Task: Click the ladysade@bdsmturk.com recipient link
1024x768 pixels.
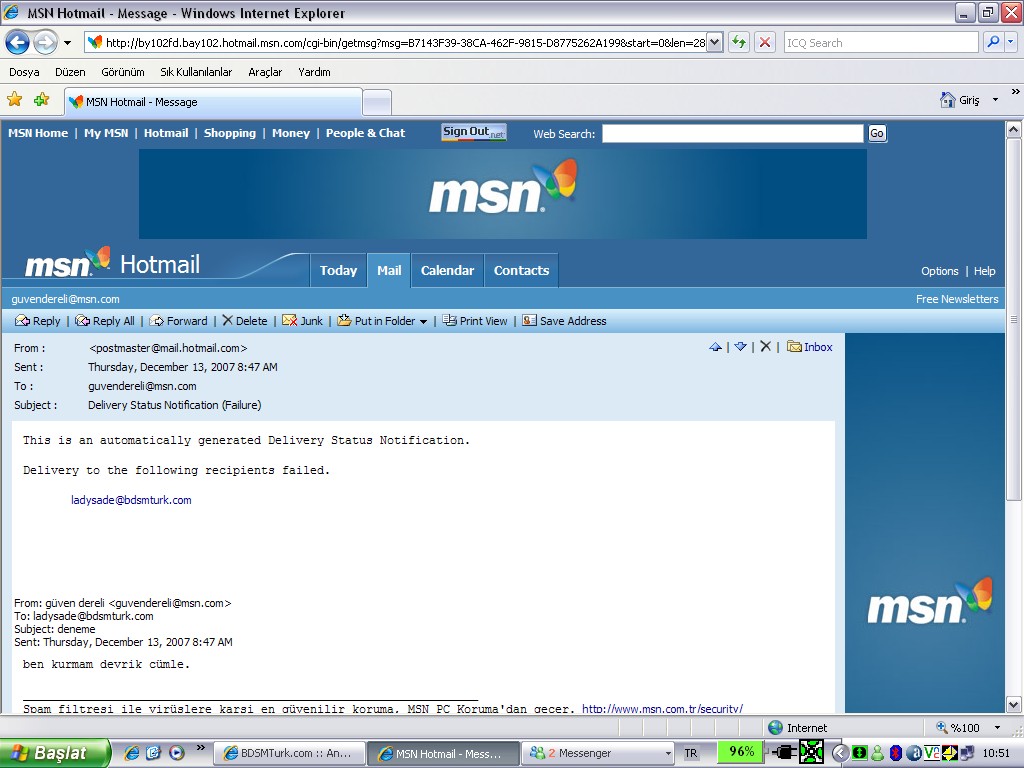Action: (x=131, y=500)
